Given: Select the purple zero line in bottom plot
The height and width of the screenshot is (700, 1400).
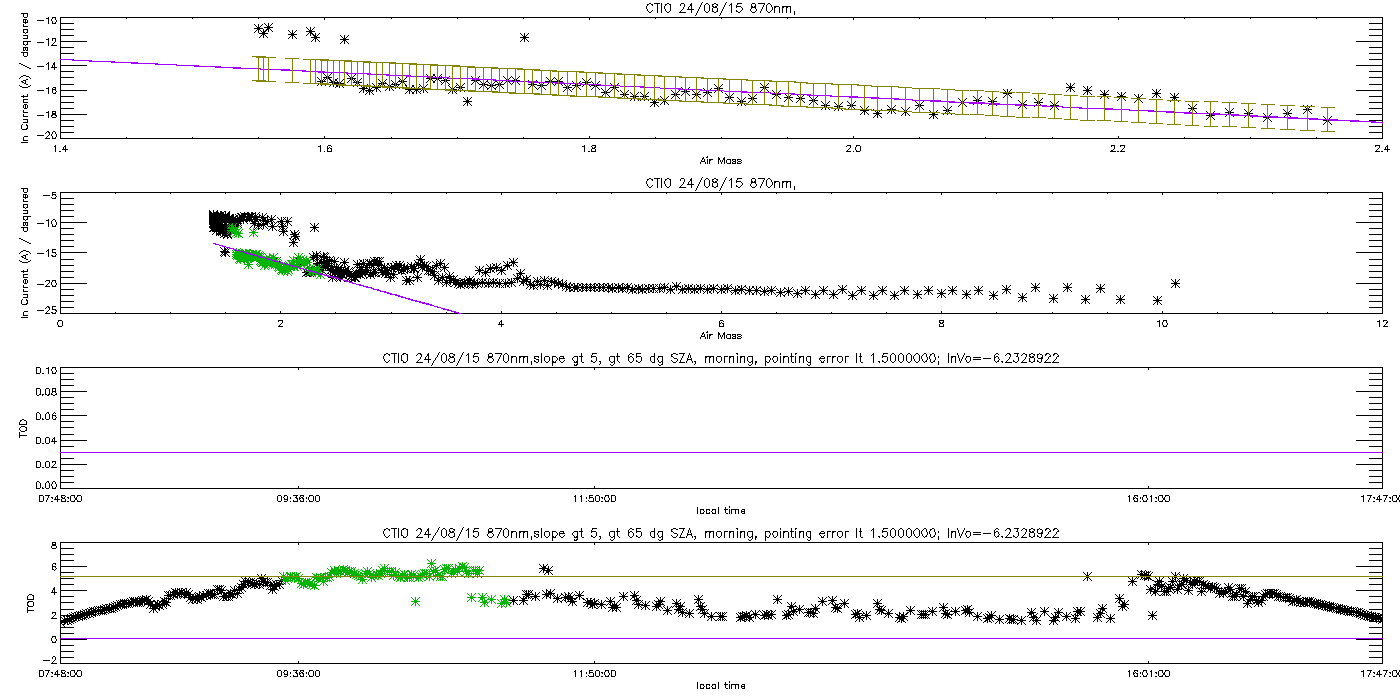Looking at the screenshot, I should [720, 638].
